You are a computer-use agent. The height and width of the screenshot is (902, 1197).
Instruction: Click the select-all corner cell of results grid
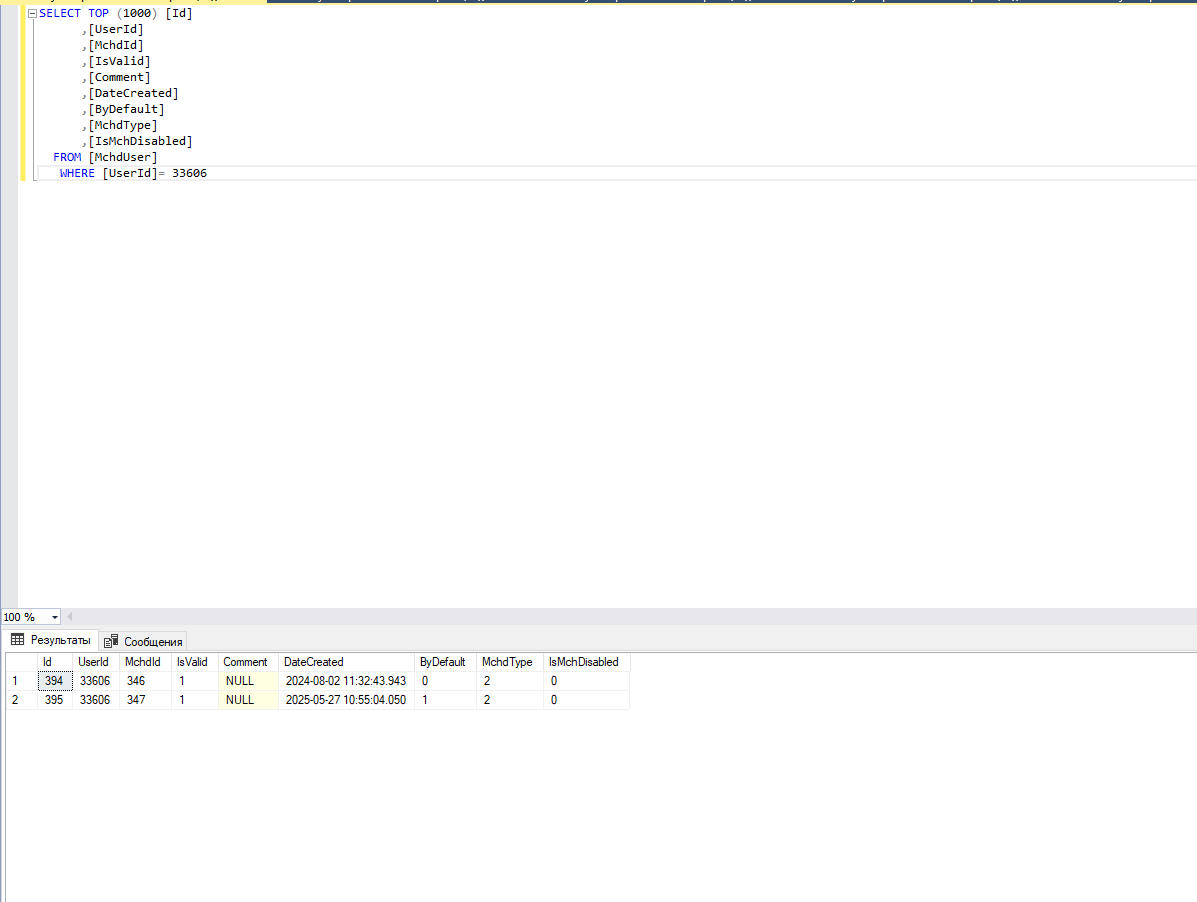(x=21, y=662)
